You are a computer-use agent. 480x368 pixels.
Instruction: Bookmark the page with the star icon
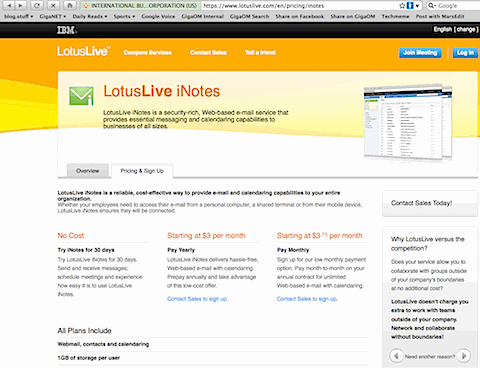402,6
